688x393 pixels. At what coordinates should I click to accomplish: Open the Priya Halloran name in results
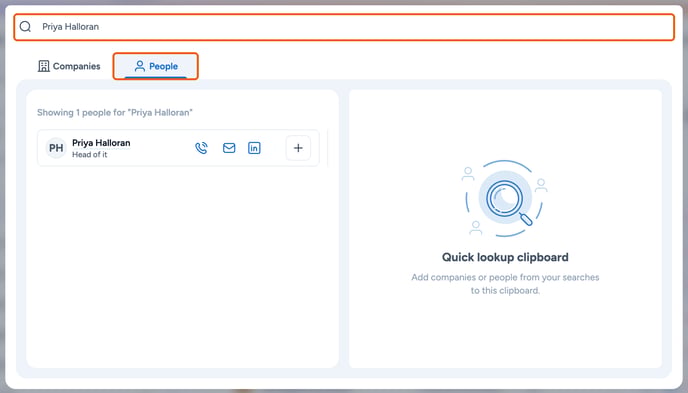101,143
